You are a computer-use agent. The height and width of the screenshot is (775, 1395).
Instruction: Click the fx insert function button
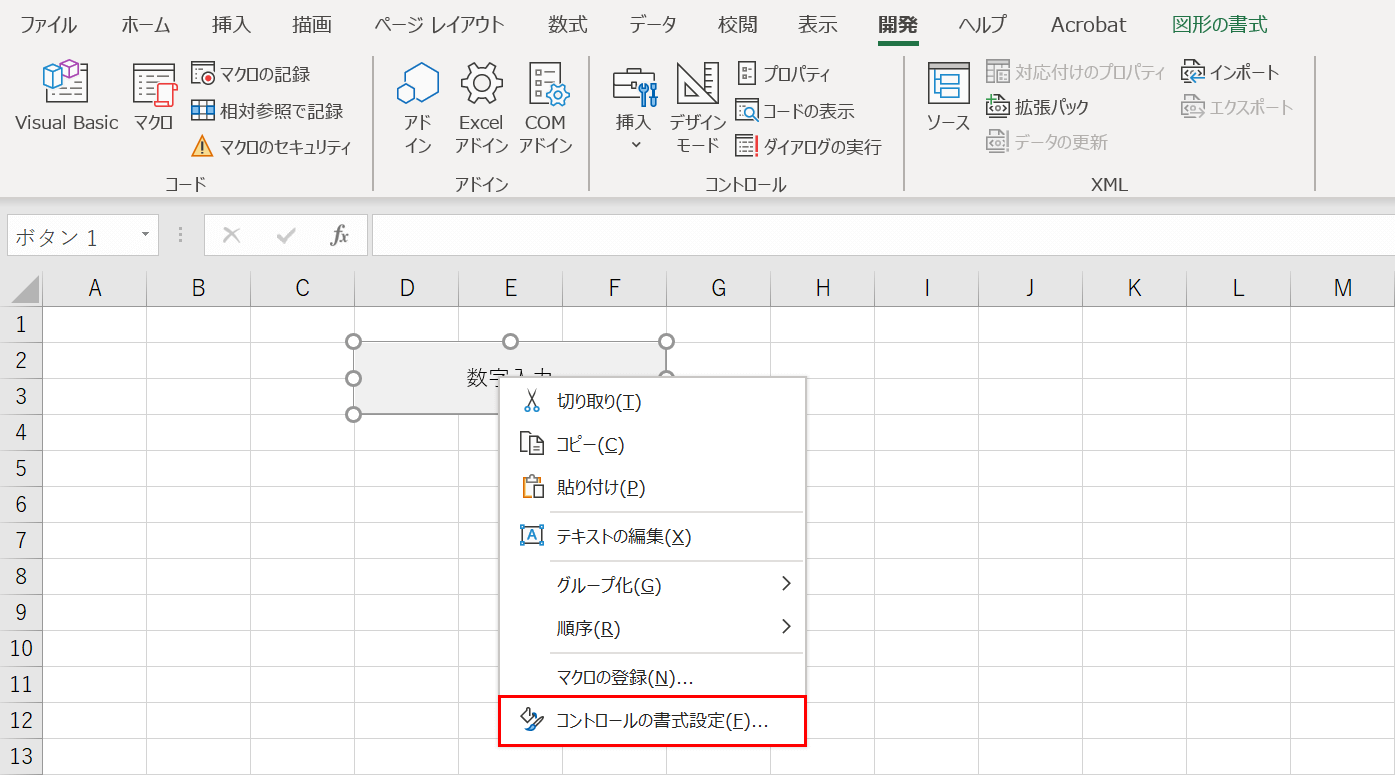pyautogui.click(x=341, y=234)
